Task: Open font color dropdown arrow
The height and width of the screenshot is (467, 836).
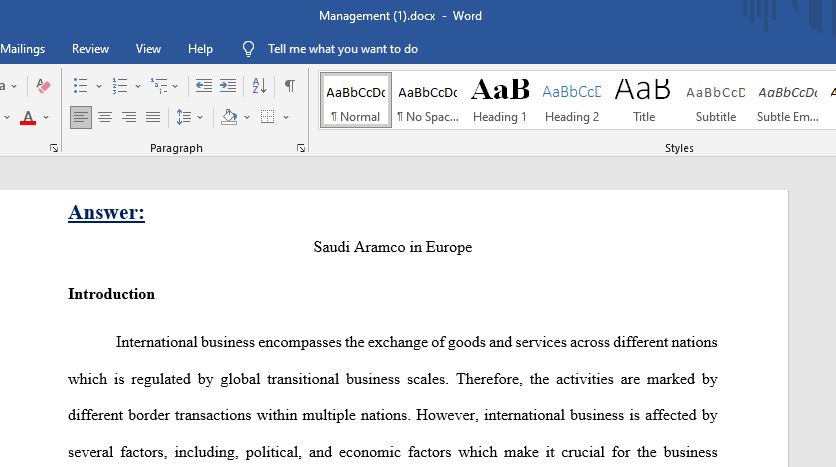Action: (46, 117)
